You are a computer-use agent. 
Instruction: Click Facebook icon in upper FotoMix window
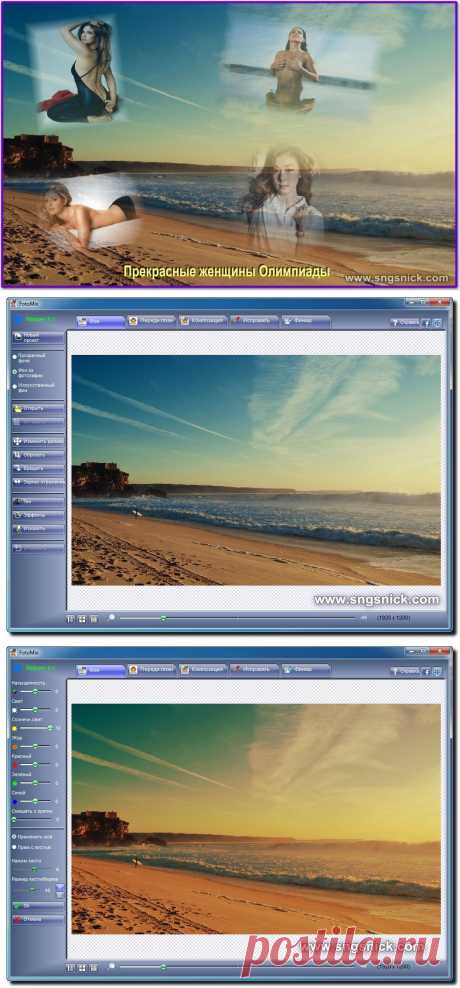[x=425, y=322]
